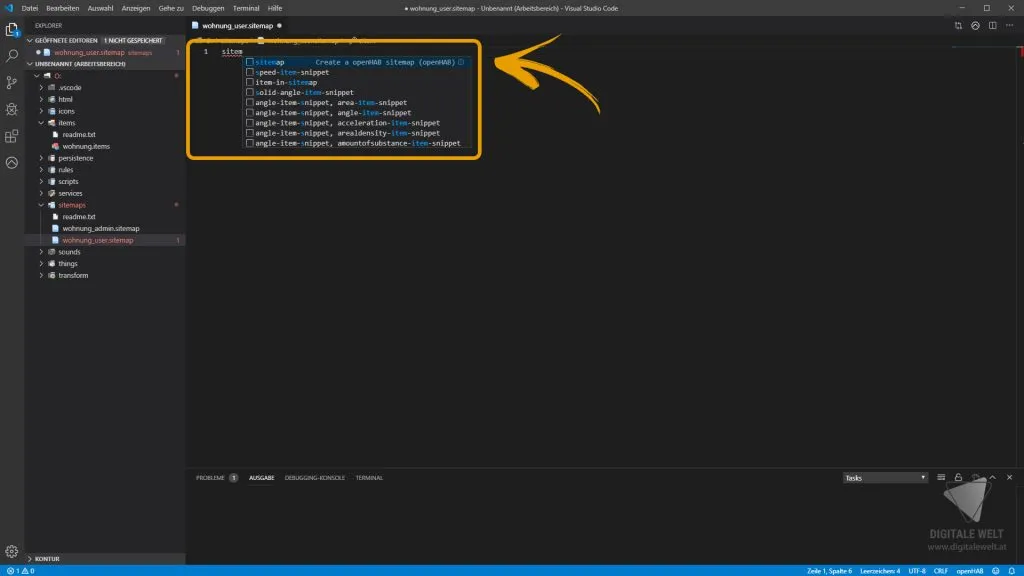Switch to the Probleme panel tab

coord(216,477)
